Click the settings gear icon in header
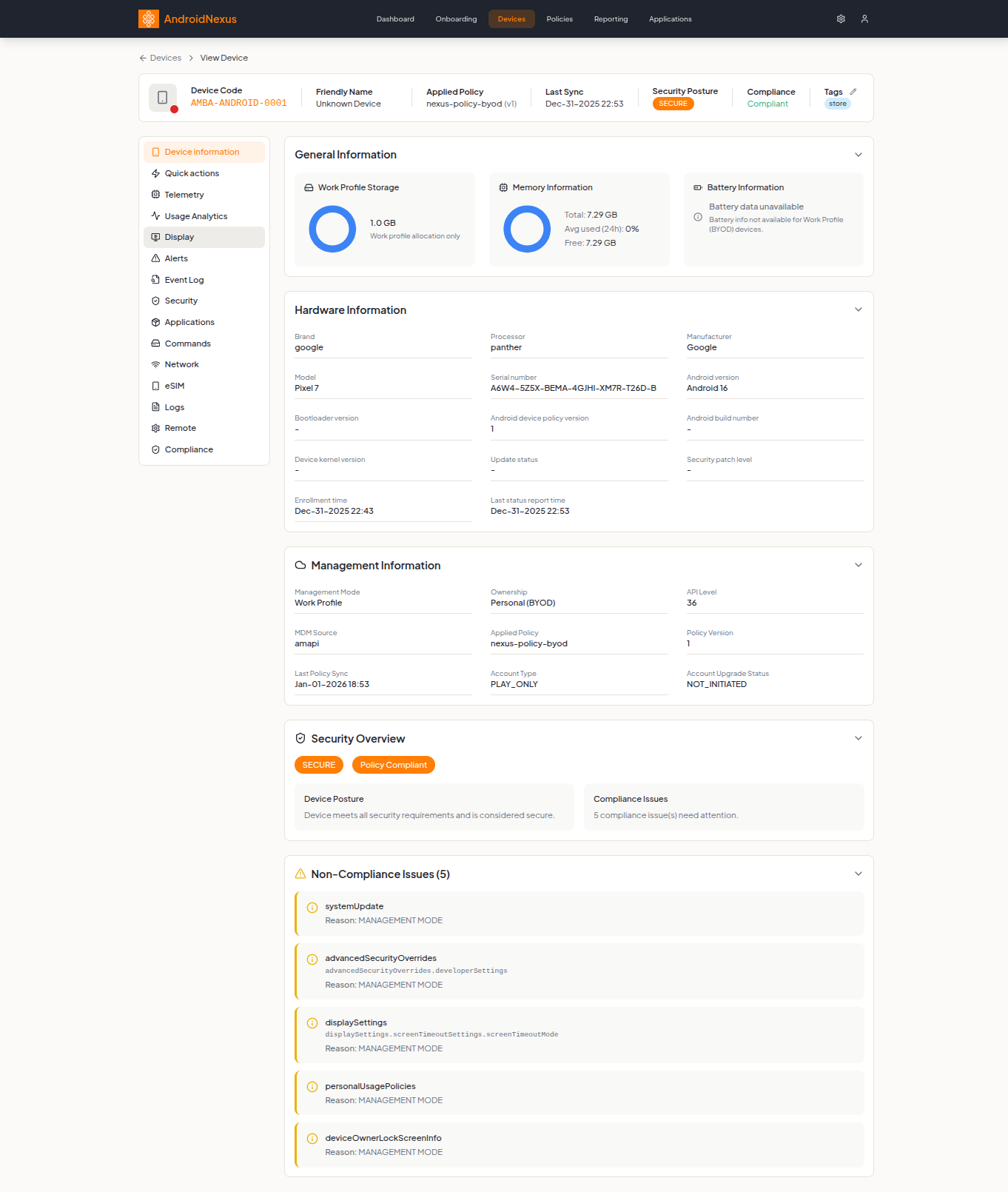This screenshot has height=1192, width=1008. coord(841,19)
